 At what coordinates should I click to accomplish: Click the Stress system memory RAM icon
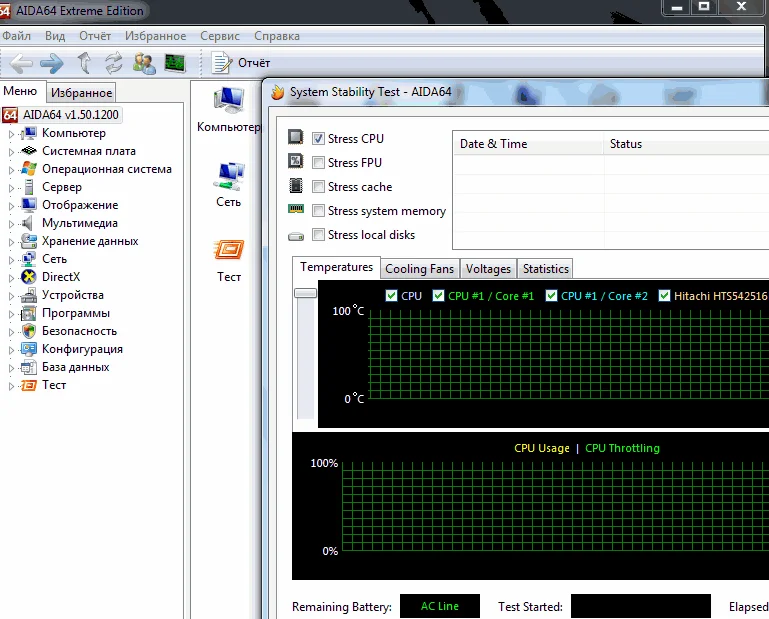[296, 209]
